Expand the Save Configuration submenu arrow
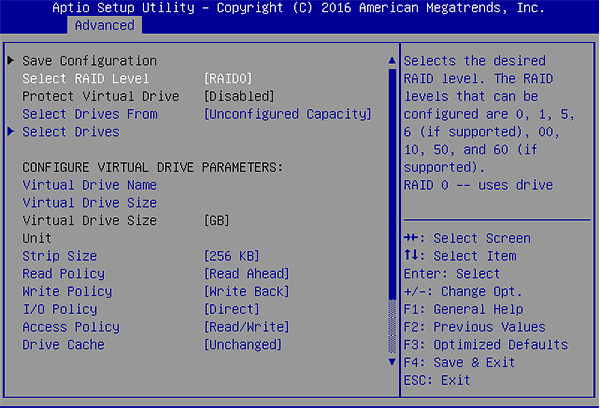This screenshot has width=600, height=409. click(11, 61)
